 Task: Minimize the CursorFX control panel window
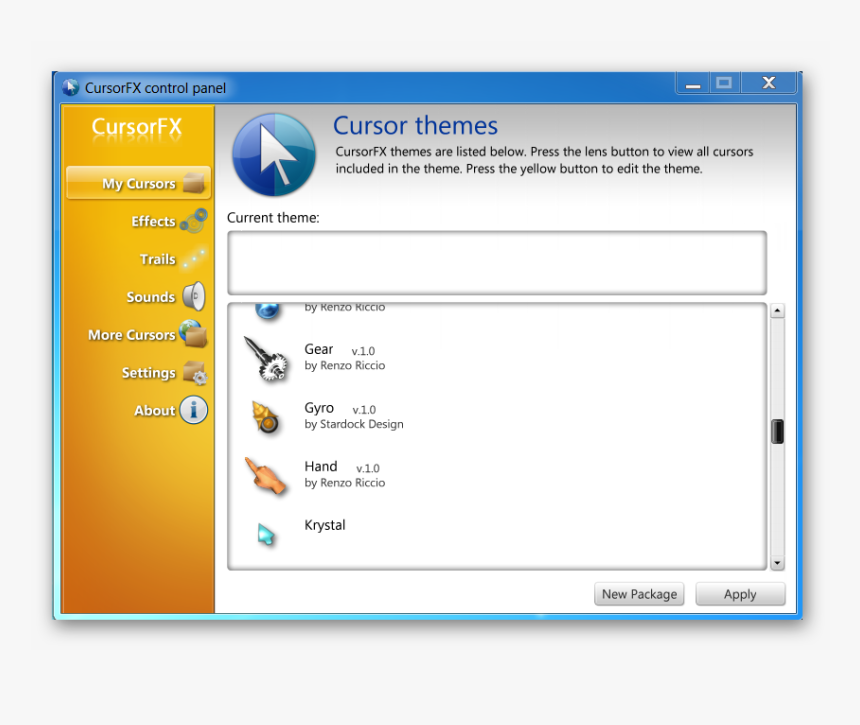(x=693, y=83)
